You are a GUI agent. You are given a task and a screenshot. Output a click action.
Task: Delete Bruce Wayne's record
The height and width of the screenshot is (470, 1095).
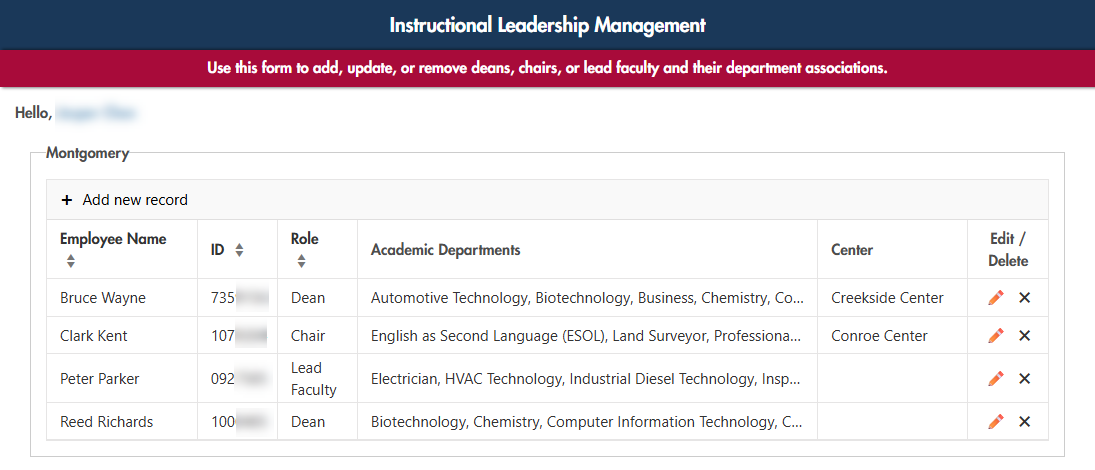[1024, 298]
